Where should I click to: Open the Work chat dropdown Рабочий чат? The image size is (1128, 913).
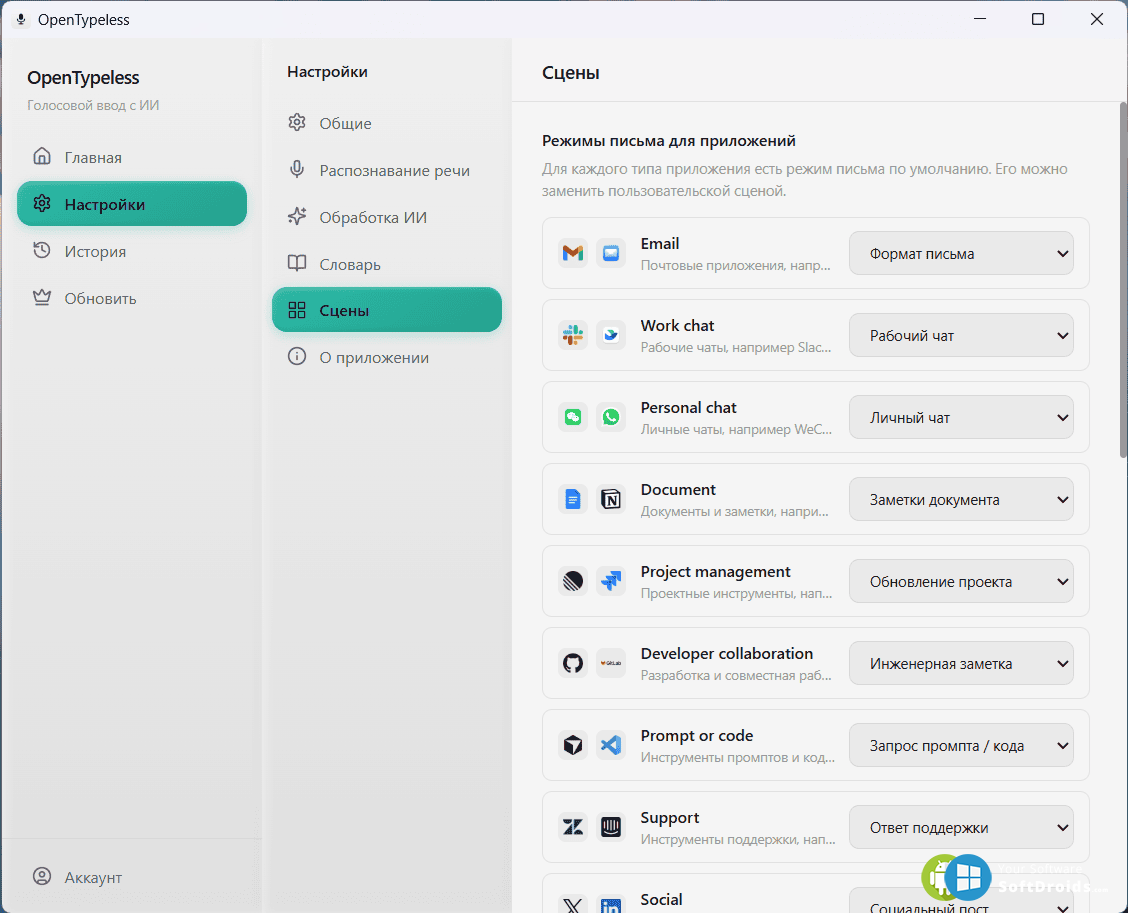coord(961,335)
